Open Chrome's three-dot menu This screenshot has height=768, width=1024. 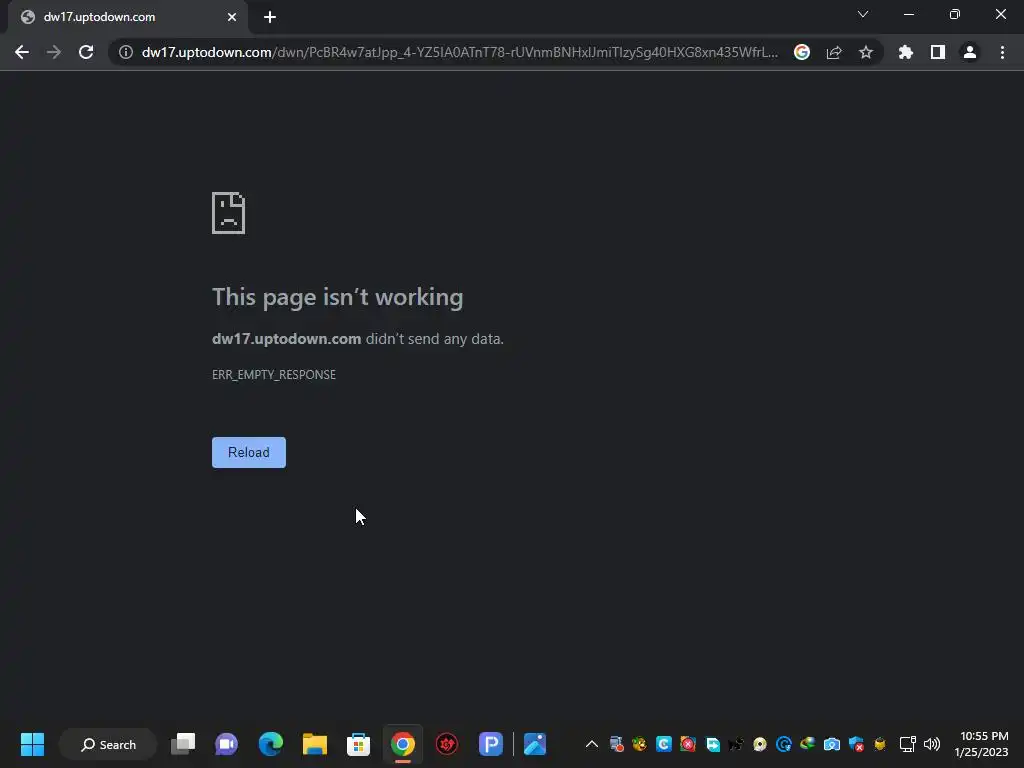[x=1002, y=52]
